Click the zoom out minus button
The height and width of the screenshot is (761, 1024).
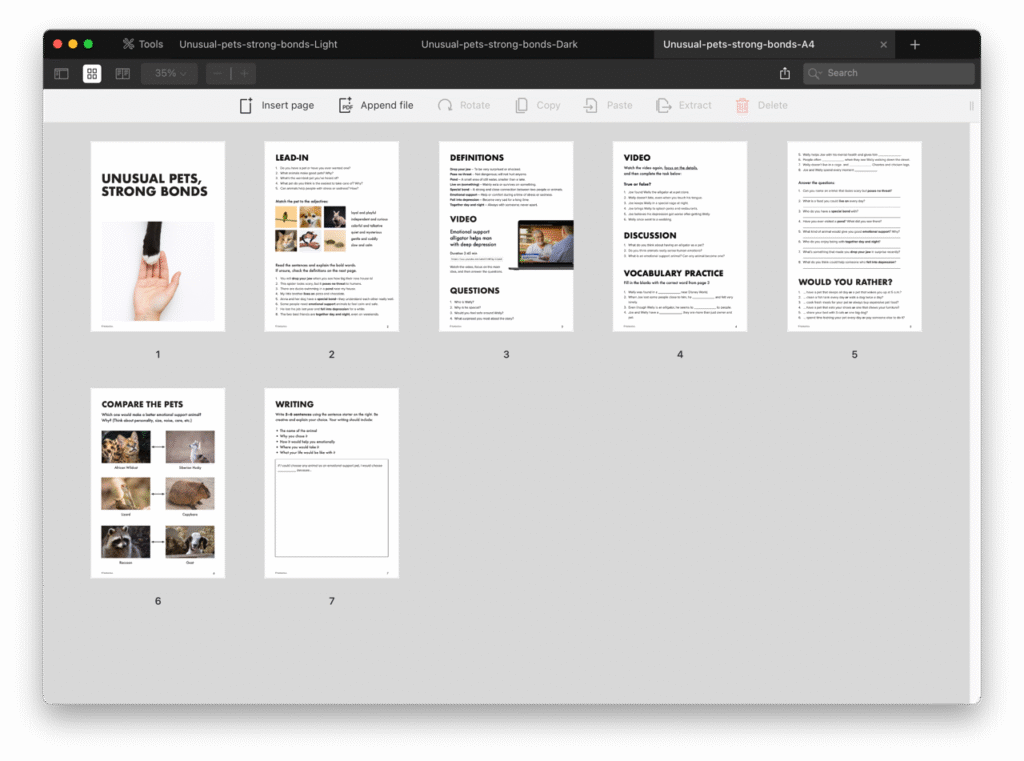219,73
